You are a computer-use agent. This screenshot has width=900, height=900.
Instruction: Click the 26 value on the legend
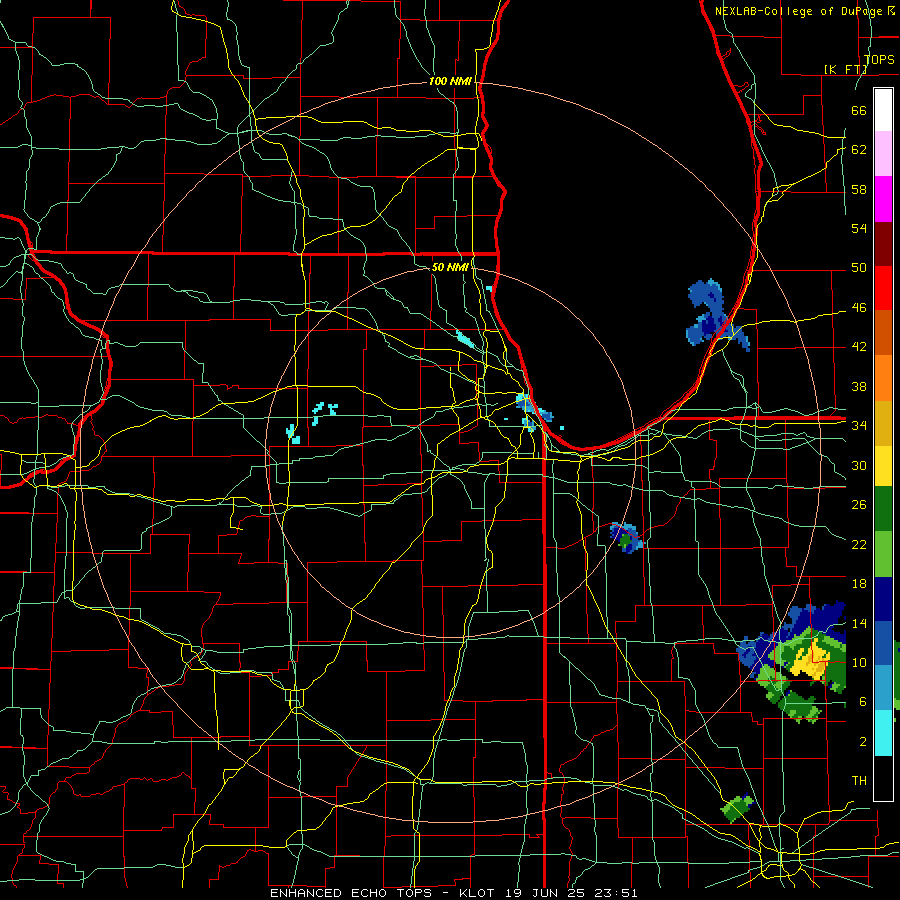[859, 505]
